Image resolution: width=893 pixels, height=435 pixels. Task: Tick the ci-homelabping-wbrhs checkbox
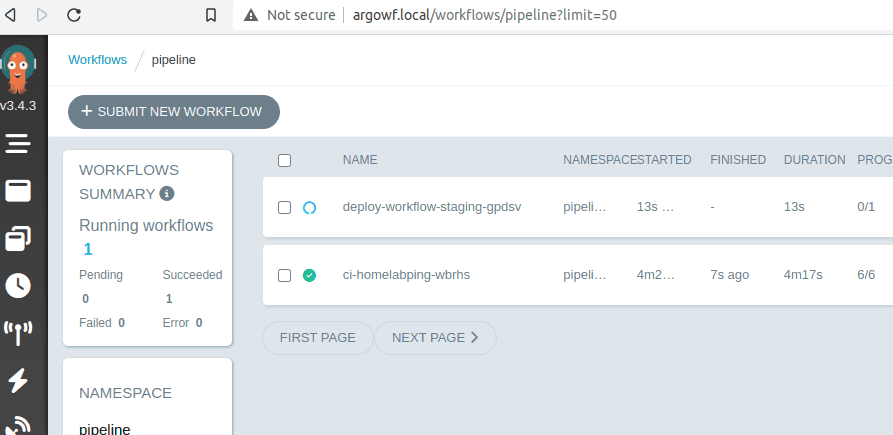284,275
